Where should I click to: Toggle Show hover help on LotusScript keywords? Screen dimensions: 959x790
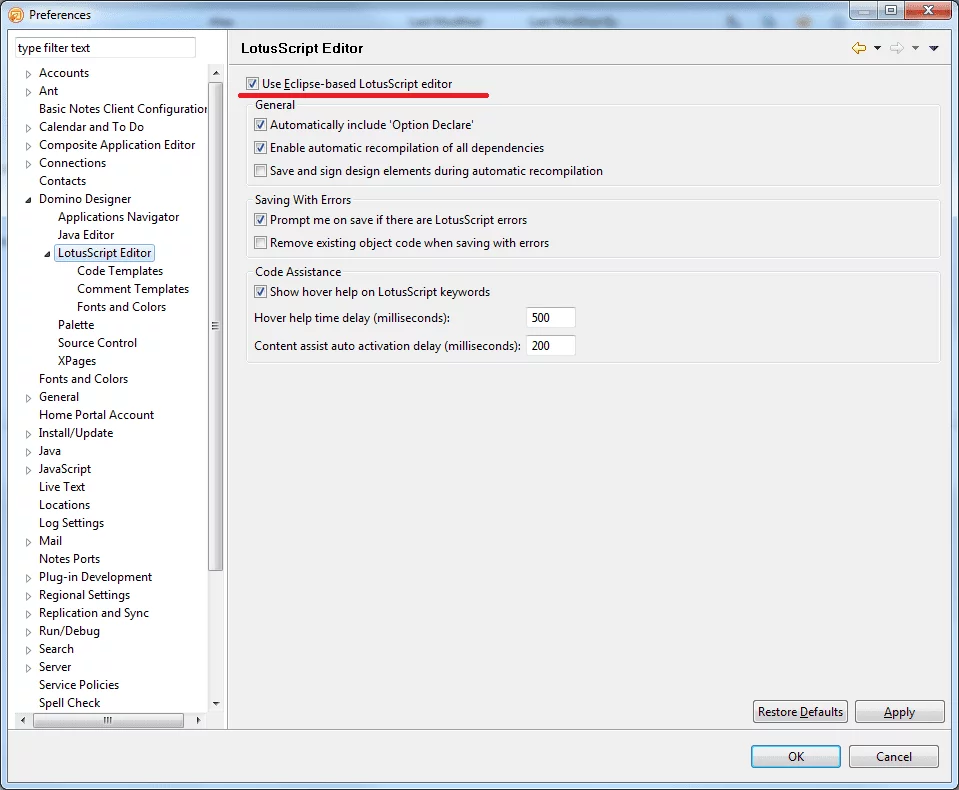[261, 292]
